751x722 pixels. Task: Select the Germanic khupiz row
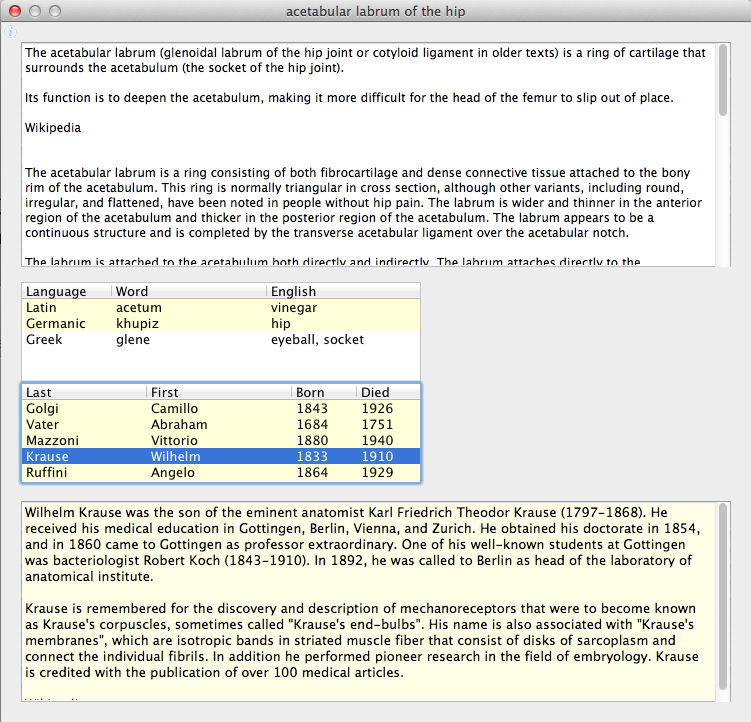point(220,324)
